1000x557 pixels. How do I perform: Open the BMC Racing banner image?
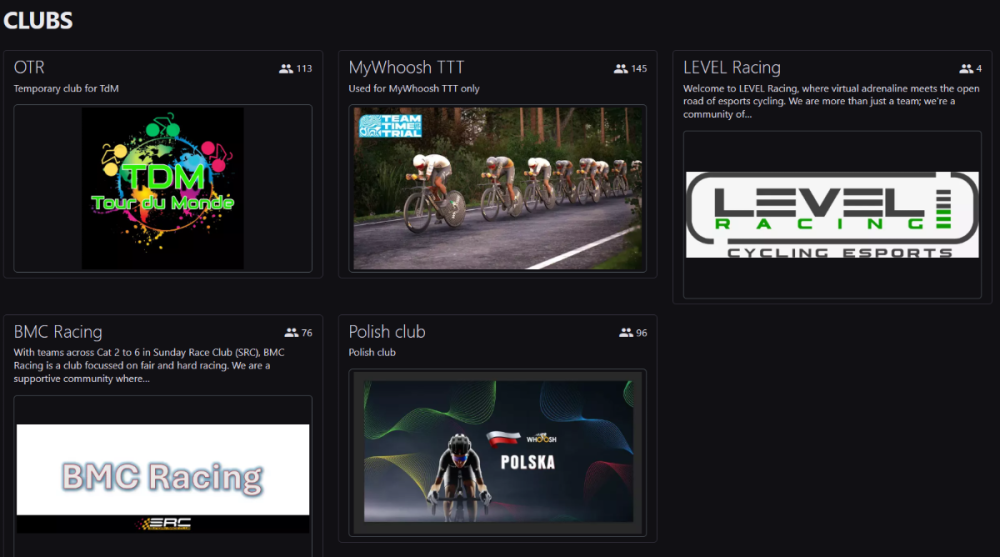click(x=163, y=476)
